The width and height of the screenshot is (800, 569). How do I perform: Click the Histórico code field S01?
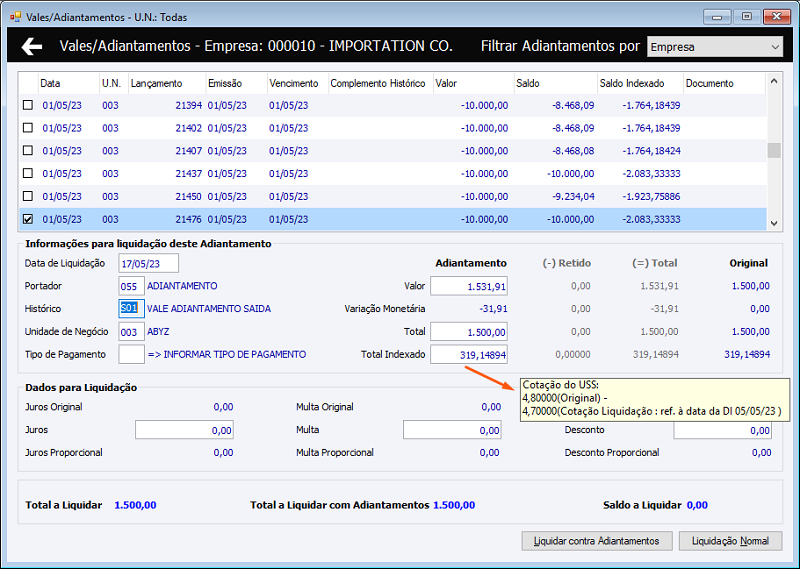click(131, 309)
